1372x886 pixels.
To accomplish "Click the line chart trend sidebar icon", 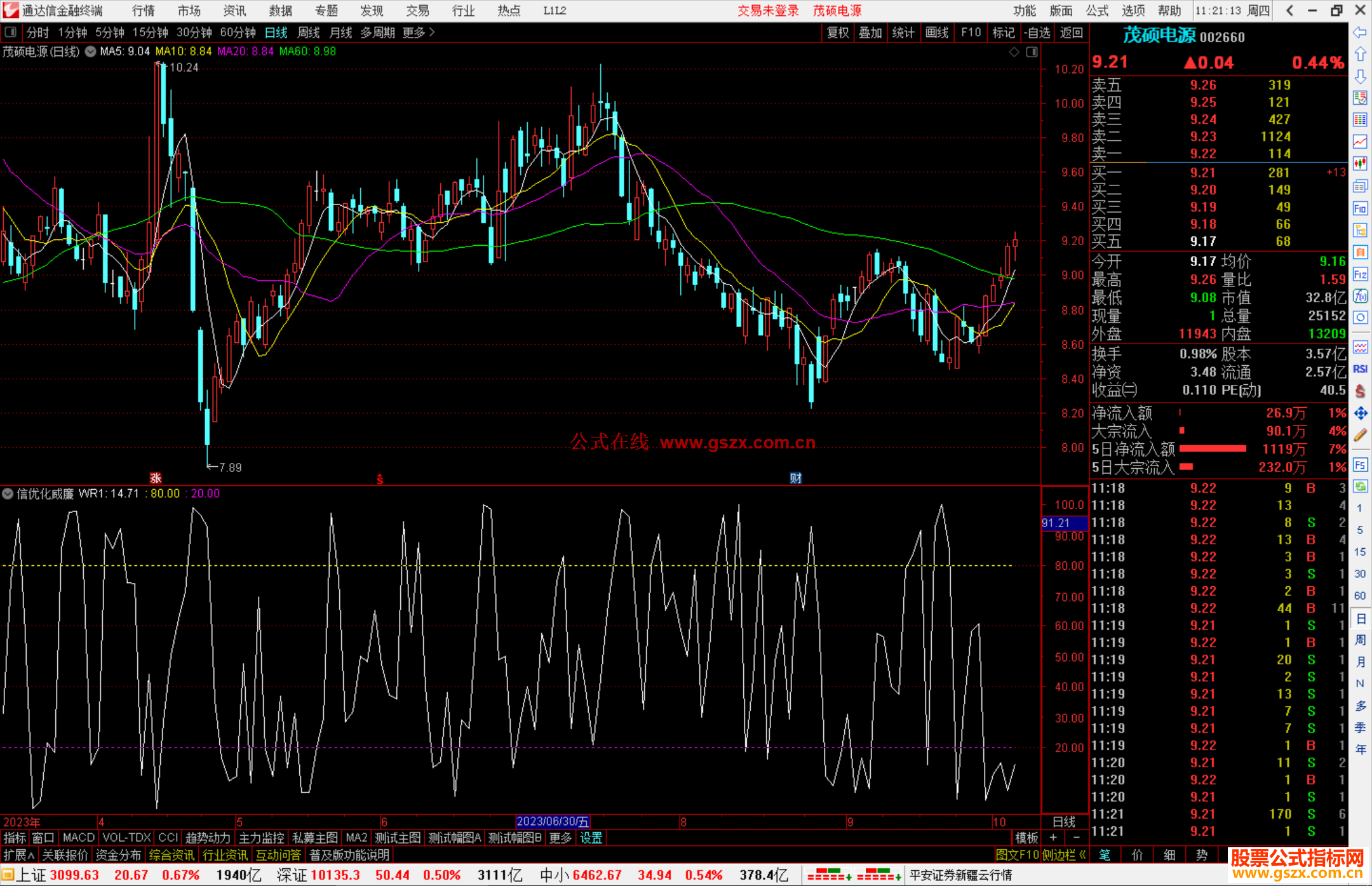I will click(x=1360, y=142).
